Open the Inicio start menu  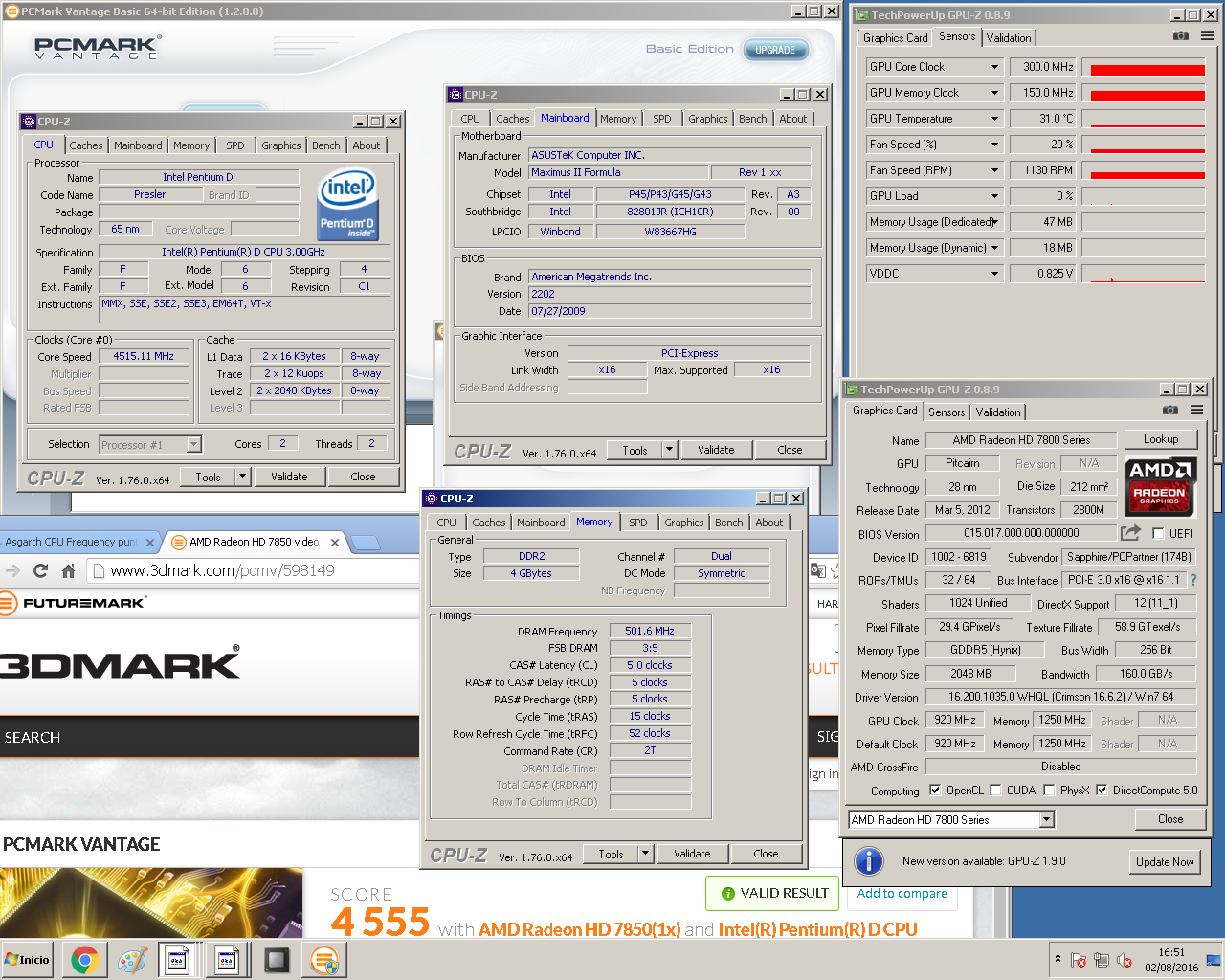pyautogui.click(x=28, y=960)
